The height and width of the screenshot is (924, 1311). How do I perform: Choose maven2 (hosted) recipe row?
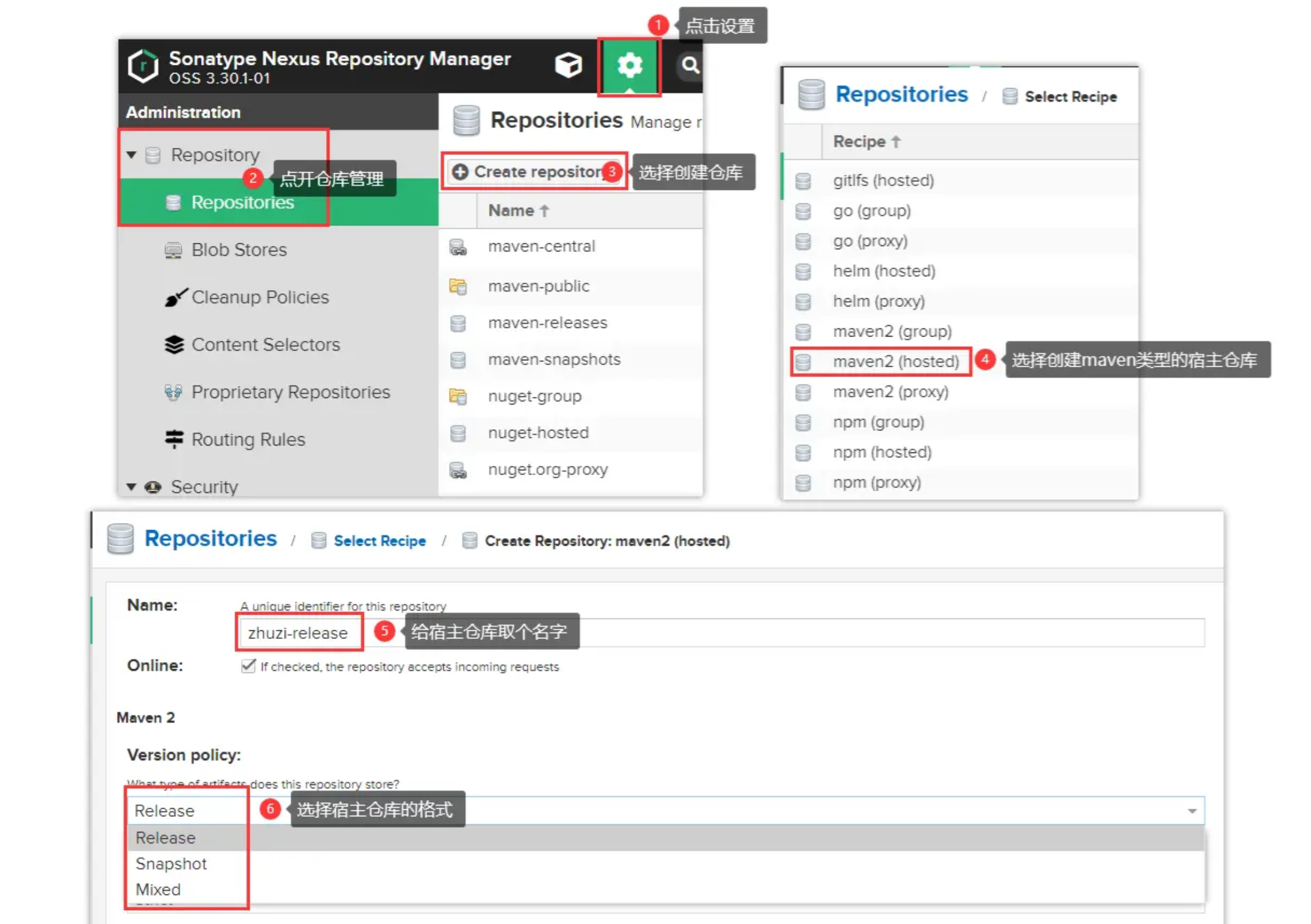point(961,362)
